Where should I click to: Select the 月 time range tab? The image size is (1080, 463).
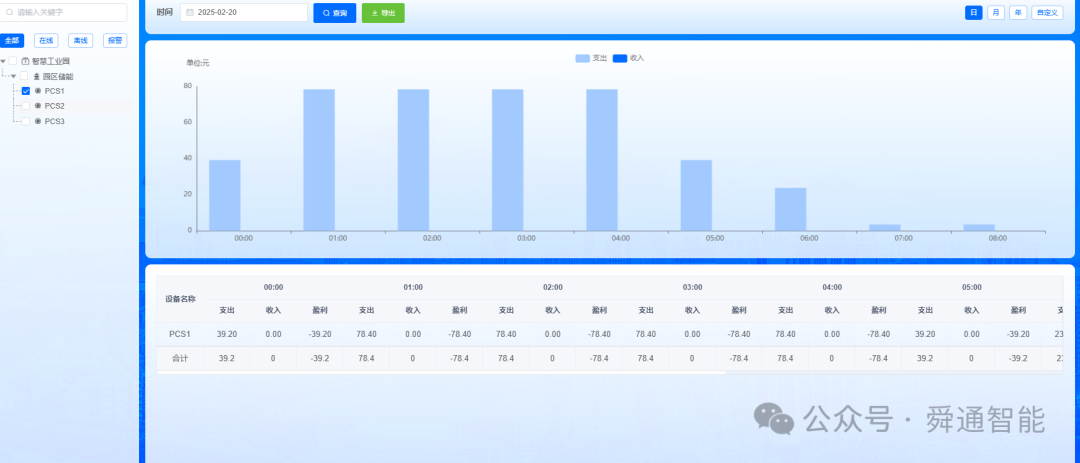pos(995,12)
